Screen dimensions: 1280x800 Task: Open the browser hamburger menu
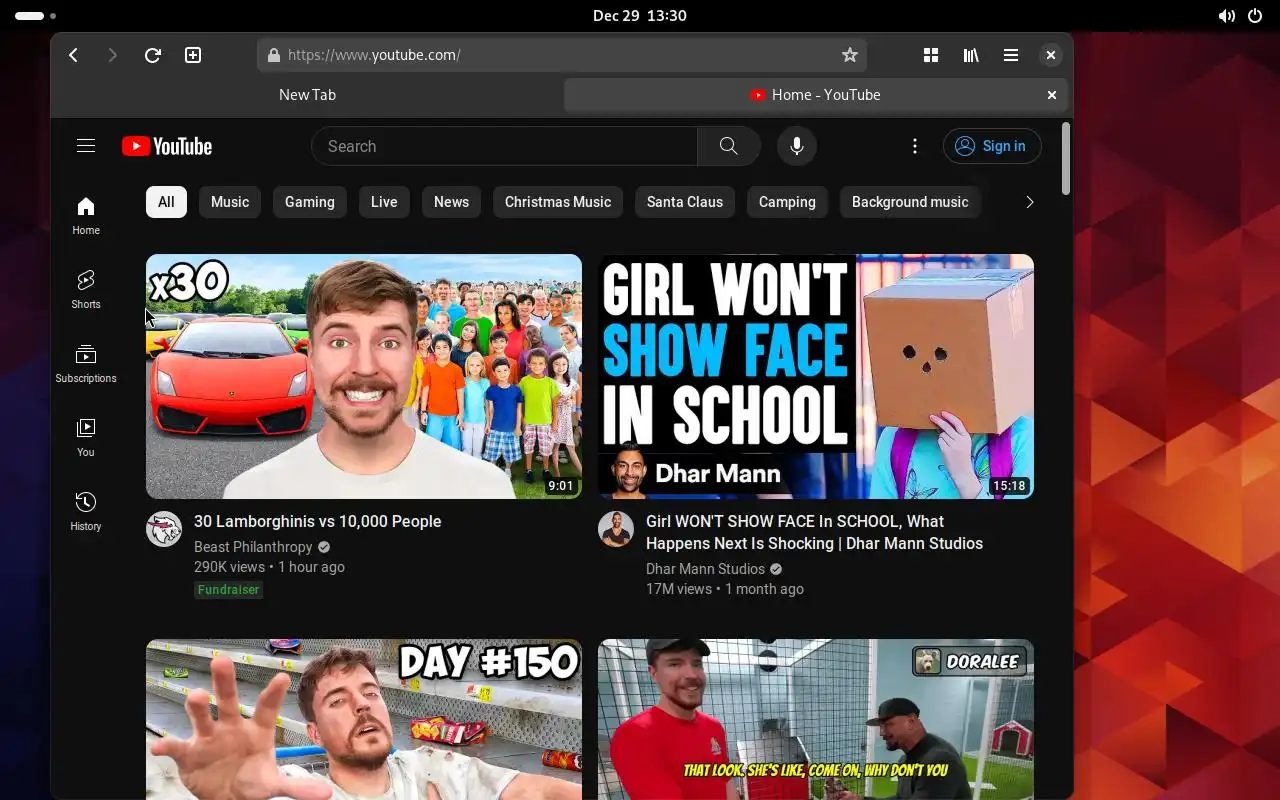pos(1011,55)
